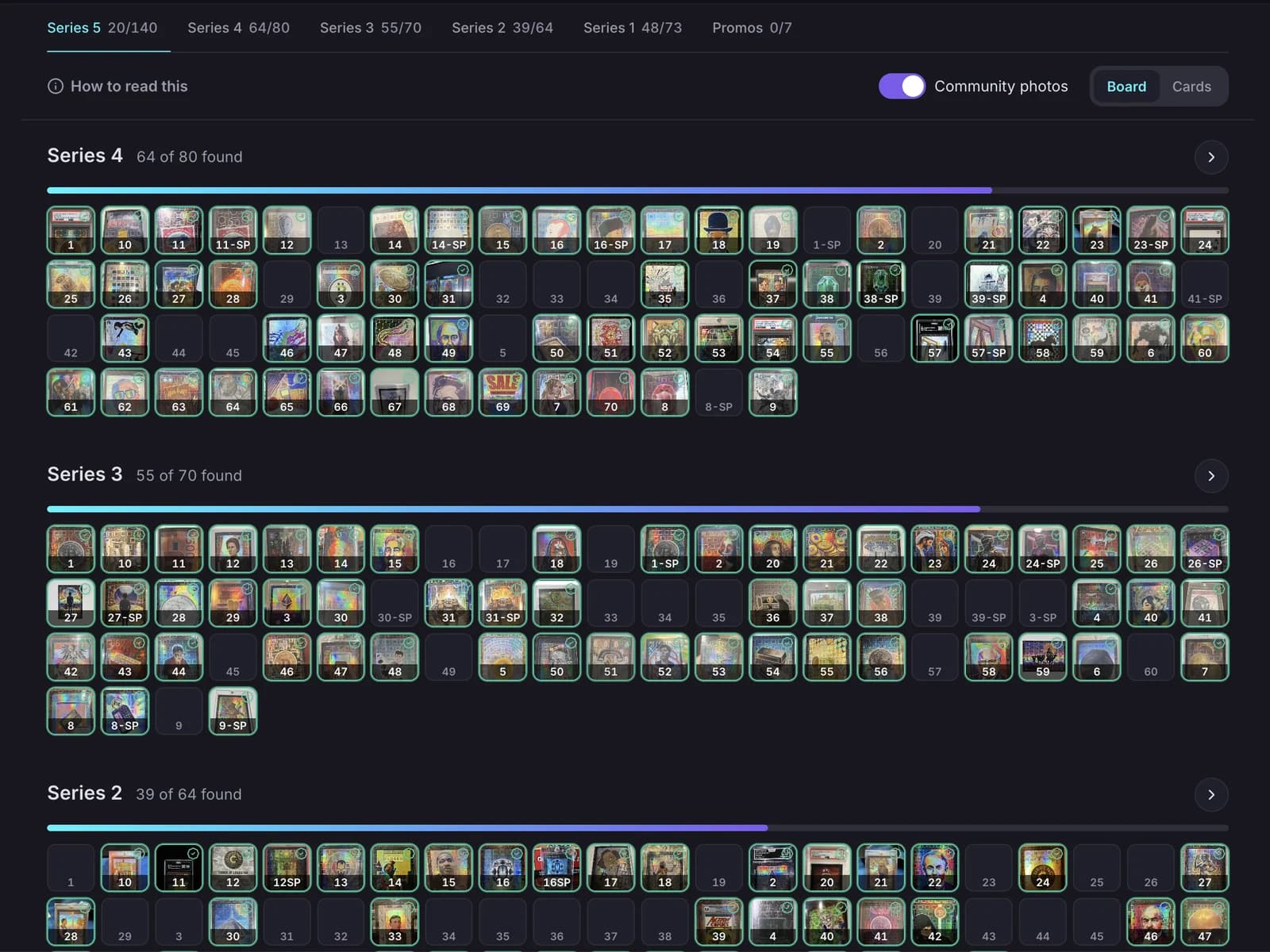Select missing Series 3 card 30-SP slot
This screenshot has width=1270, height=952.
pyautogui.click(x=395, y=603)
